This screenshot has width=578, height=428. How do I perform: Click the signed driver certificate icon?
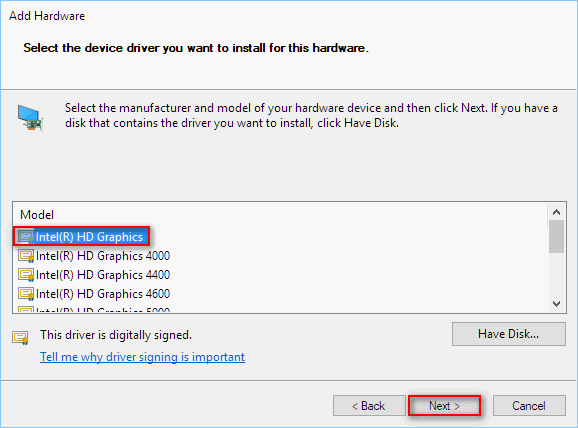tap(20, 337)
